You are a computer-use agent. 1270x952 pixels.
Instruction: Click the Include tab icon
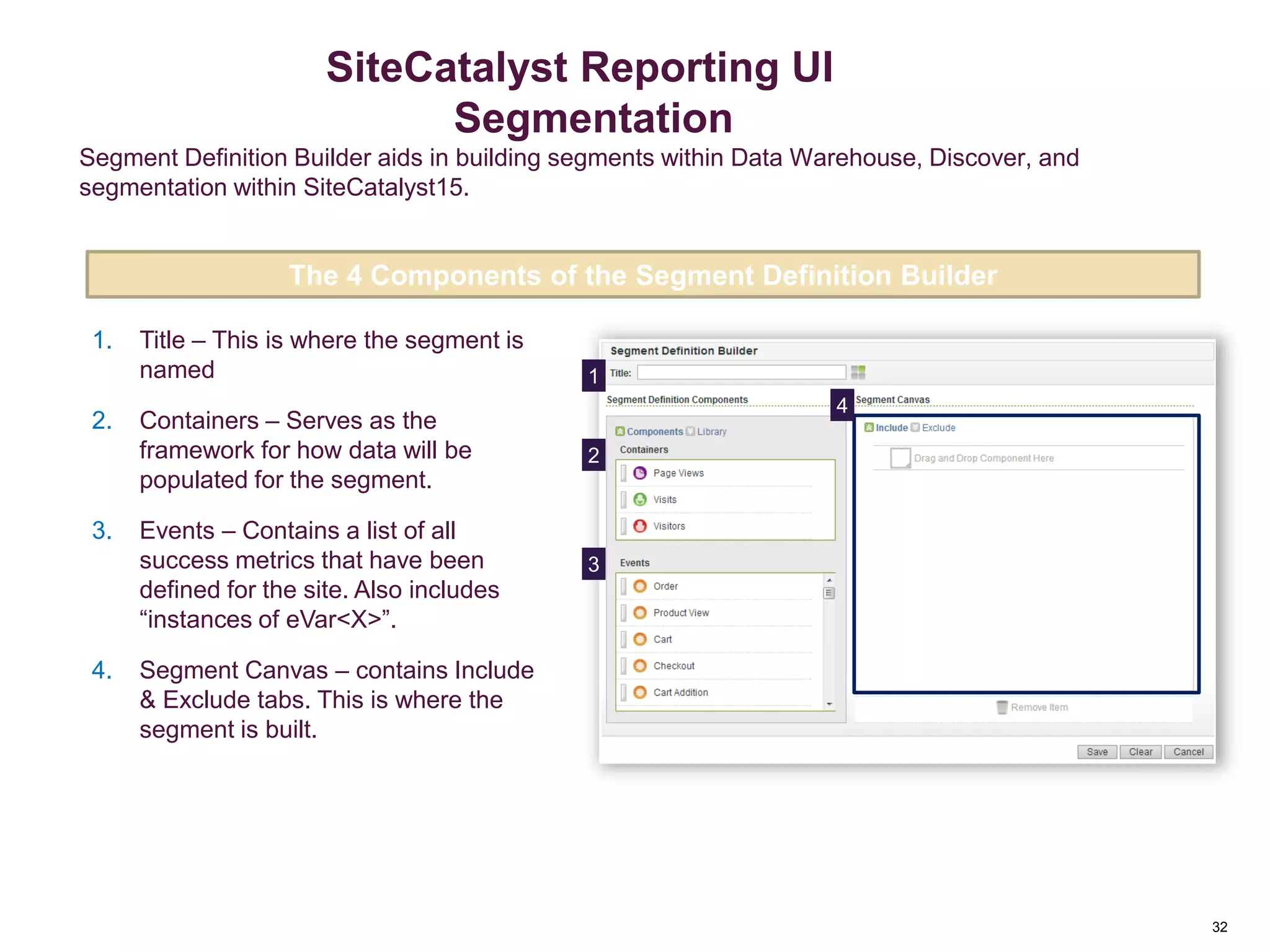tap(869, 427)
